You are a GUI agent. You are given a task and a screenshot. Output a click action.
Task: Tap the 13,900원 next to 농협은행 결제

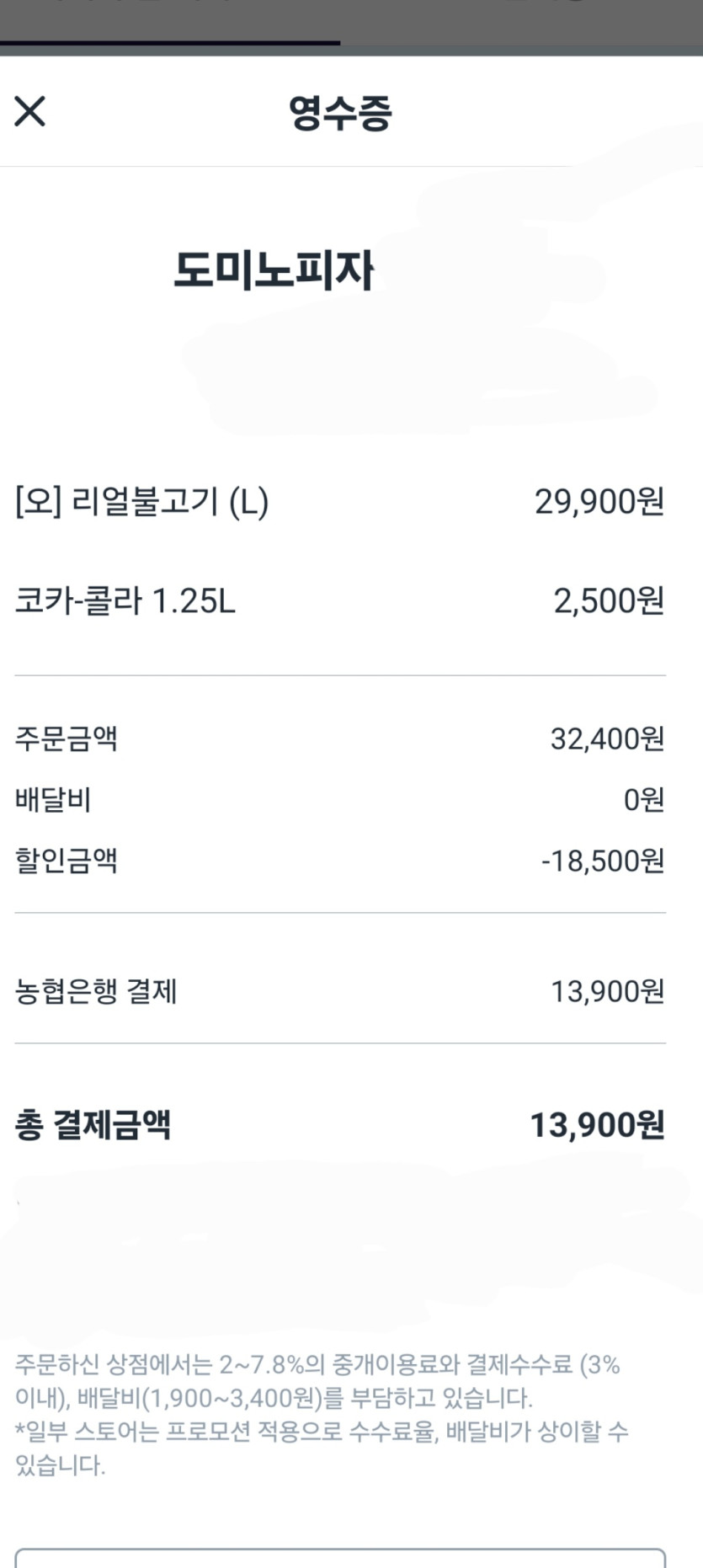click(x=607, y=991)
